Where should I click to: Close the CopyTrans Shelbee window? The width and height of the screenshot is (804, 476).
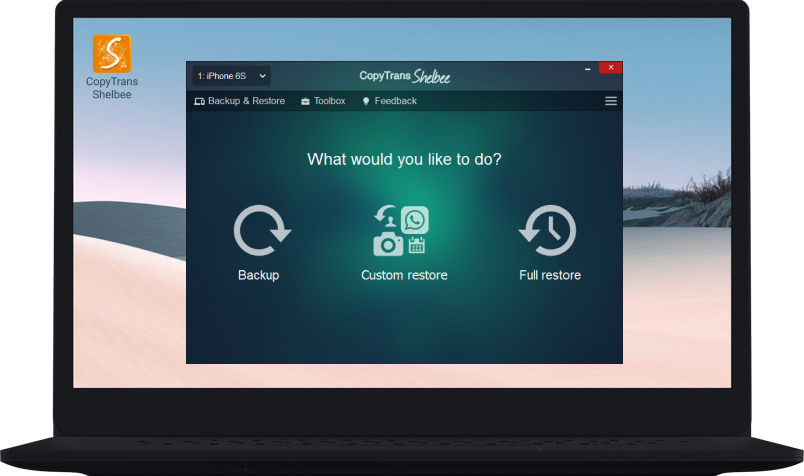pyautogui.click(x=610, y=68)
